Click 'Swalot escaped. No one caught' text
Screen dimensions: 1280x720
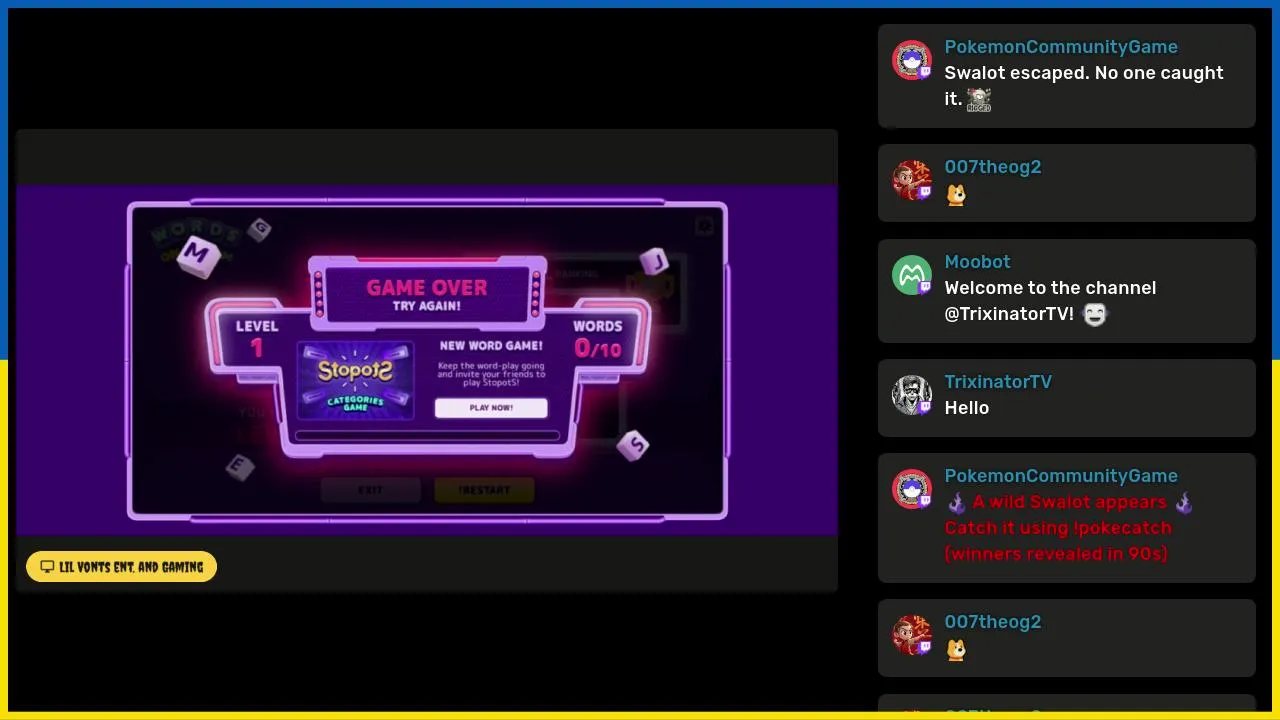click(1084, 73)
